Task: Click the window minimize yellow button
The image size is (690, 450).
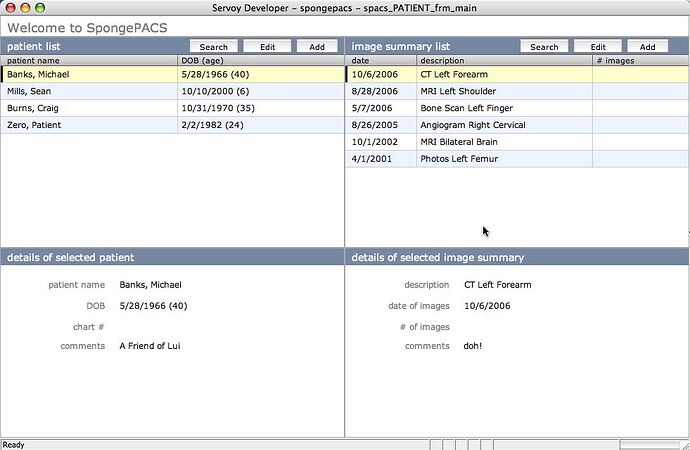Action: point(25,7)
